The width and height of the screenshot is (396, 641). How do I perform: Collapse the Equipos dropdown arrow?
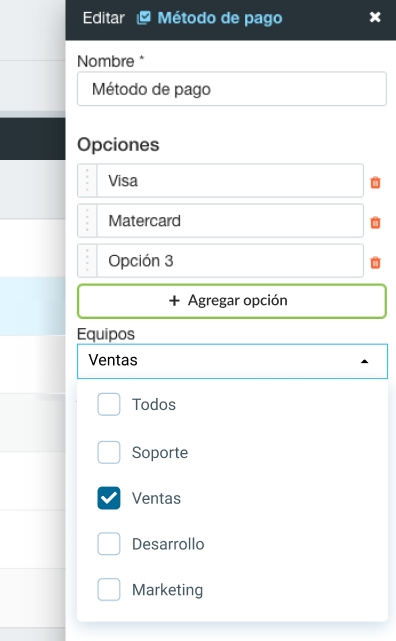coord(365,361)
